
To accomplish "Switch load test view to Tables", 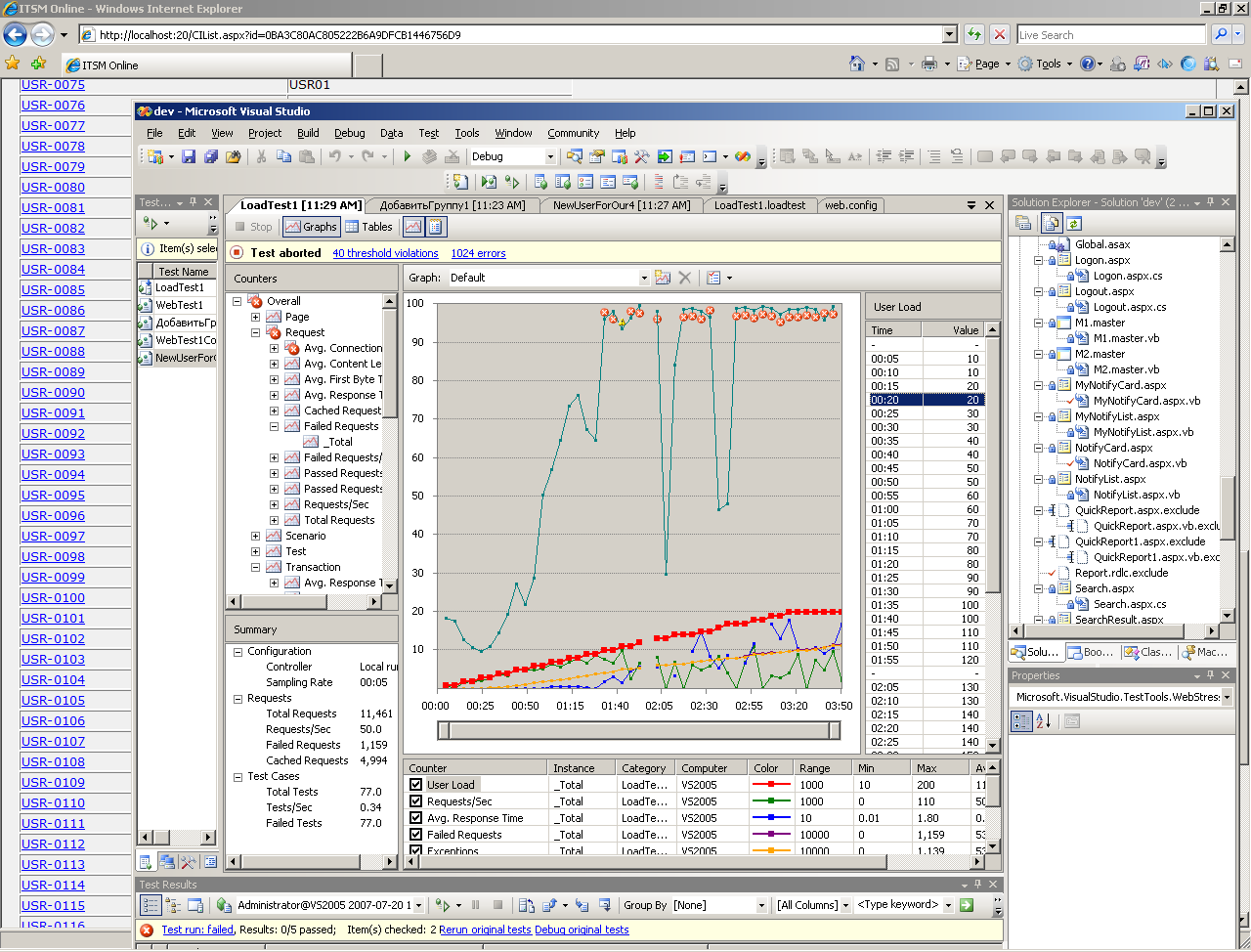I will point(368,227).
